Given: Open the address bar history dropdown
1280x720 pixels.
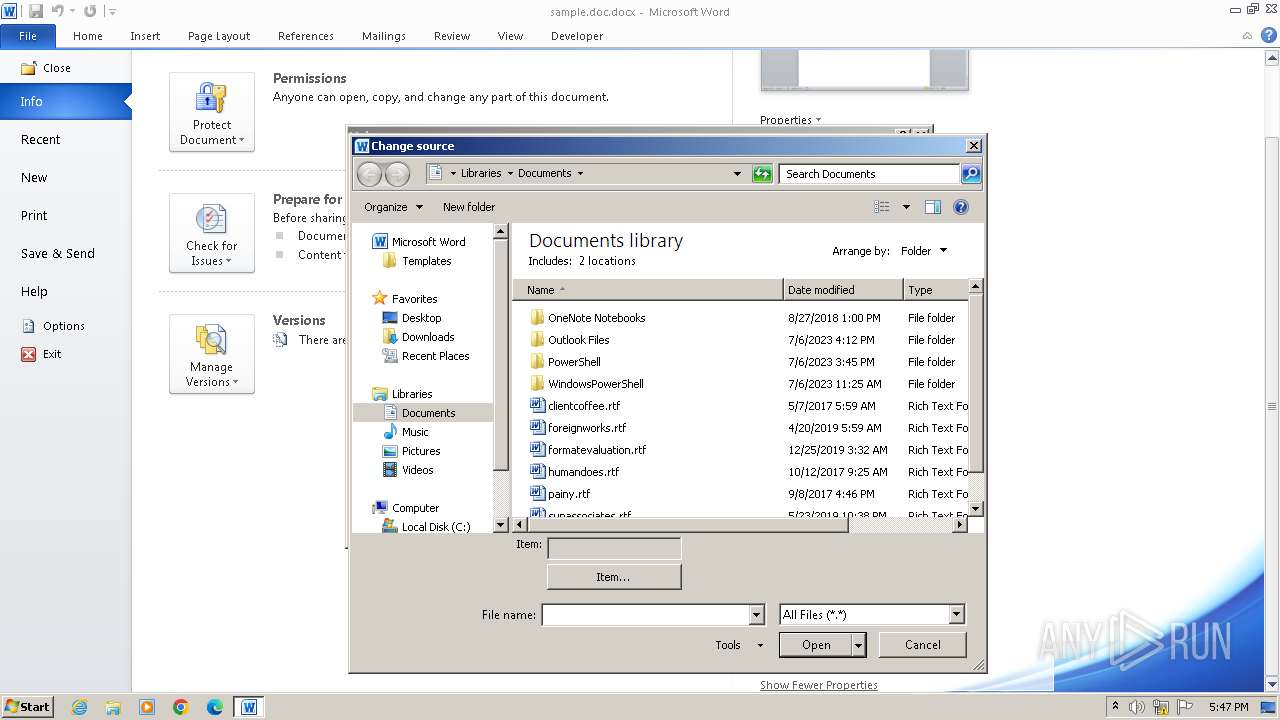Looking at the screenshot, I should (737, 174).
